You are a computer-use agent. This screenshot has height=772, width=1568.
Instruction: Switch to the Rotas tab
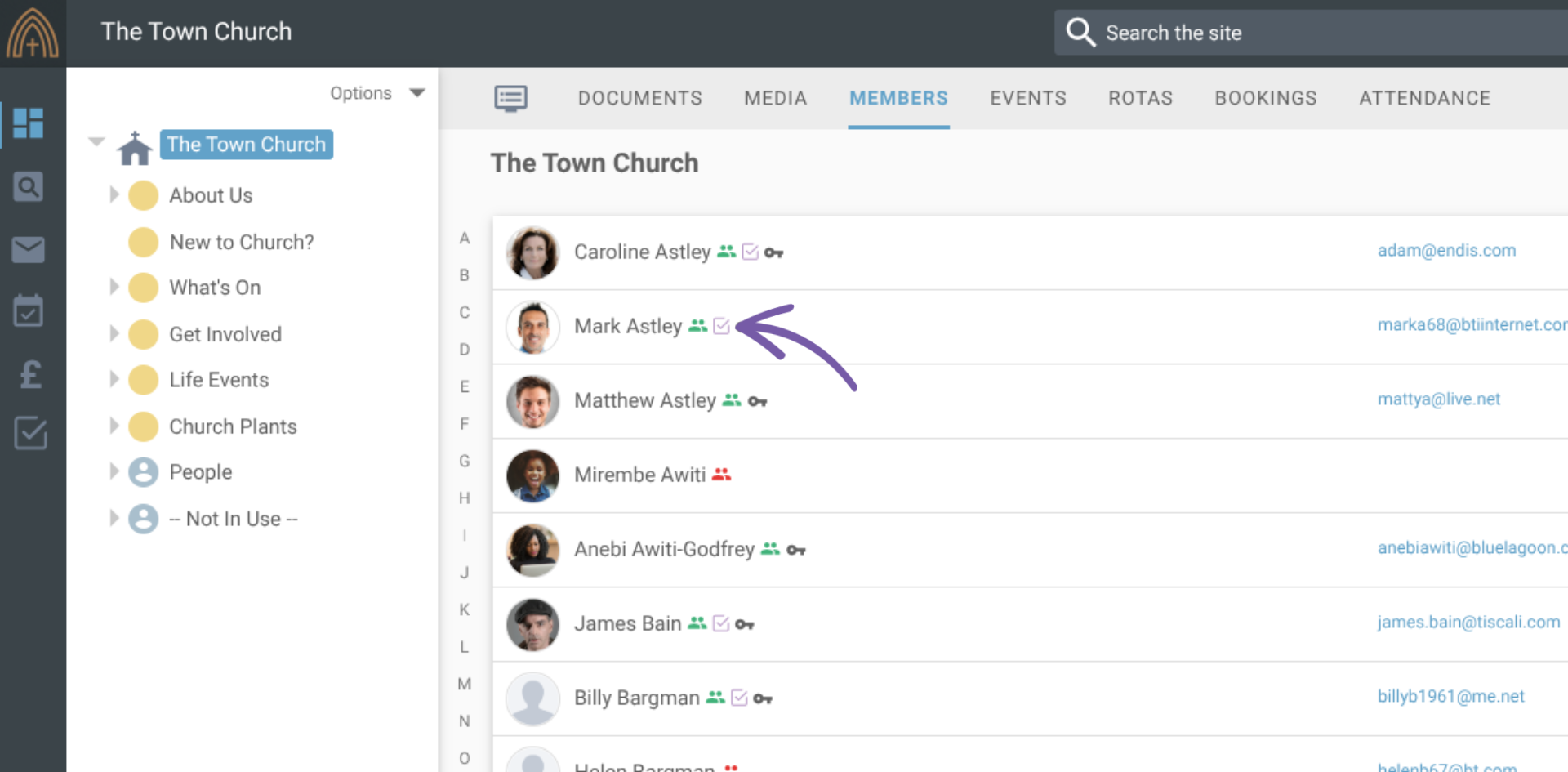[x=1140, y=98]
